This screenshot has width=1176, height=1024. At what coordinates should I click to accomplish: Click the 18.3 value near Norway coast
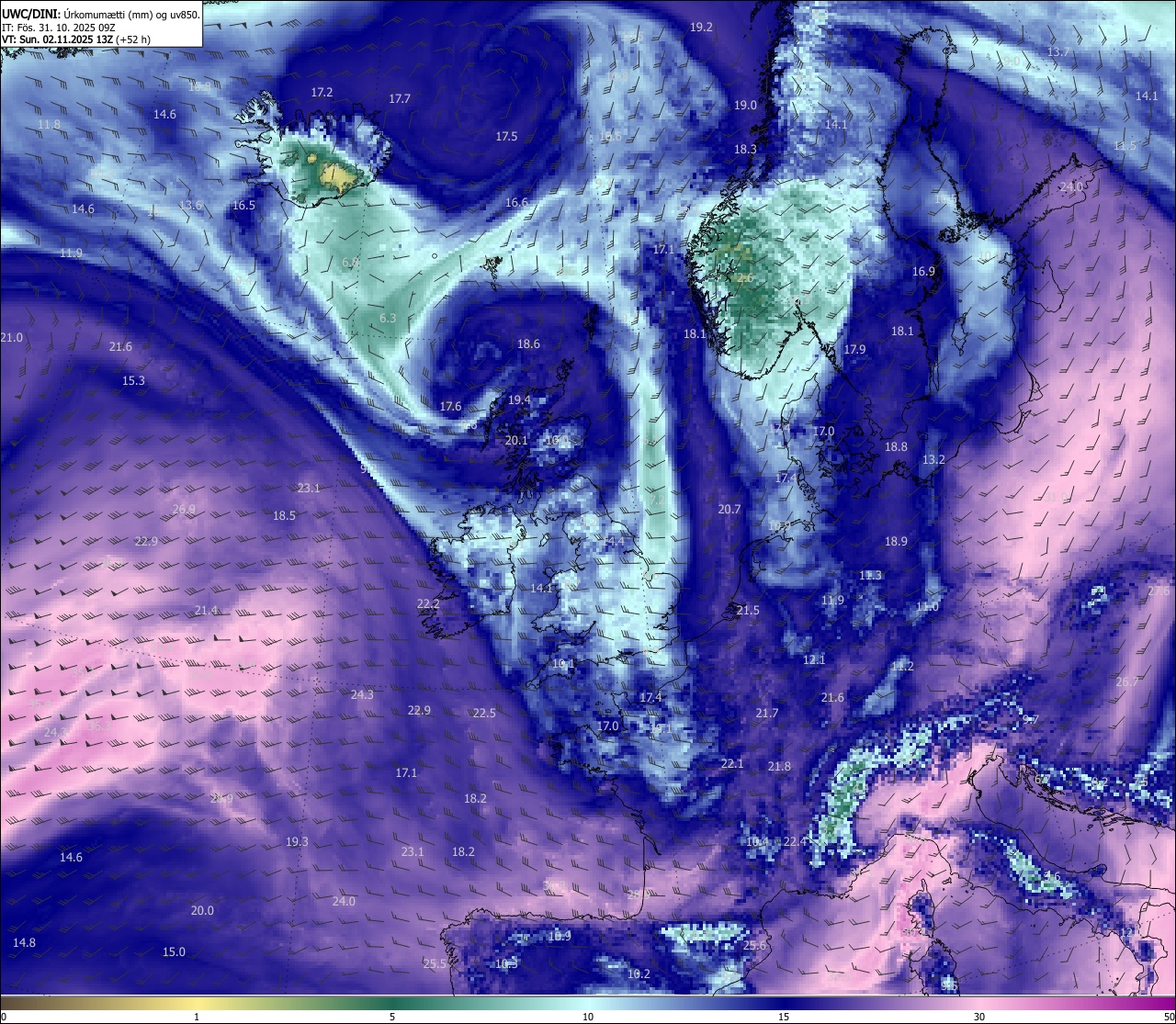745,150
